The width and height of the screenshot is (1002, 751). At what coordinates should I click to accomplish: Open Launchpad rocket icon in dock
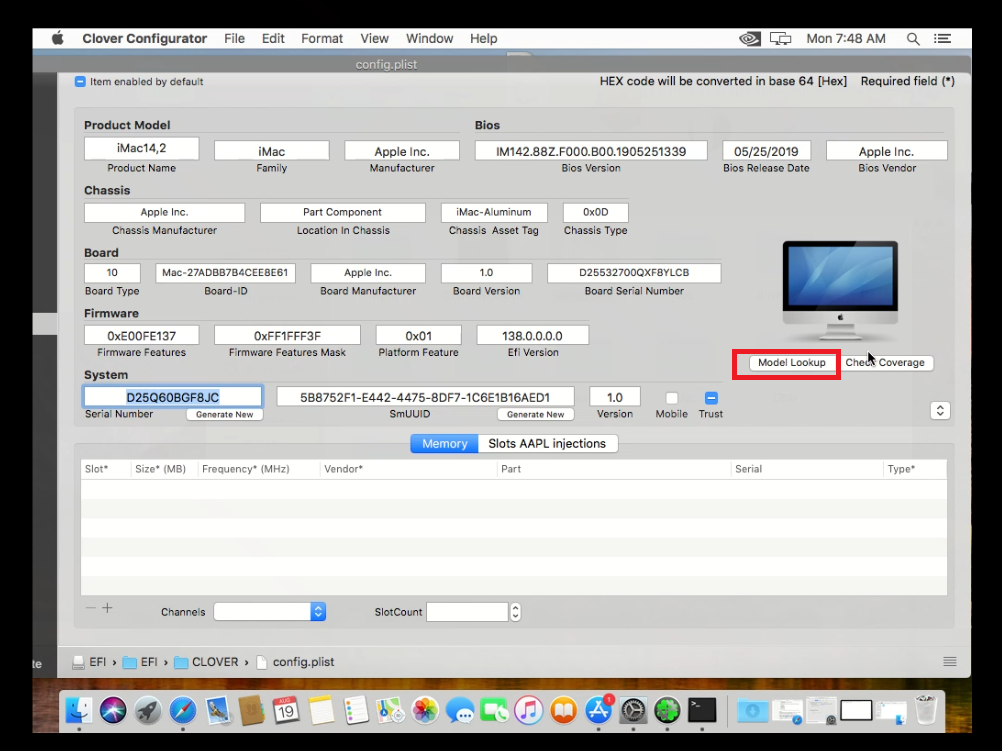pyautogui.click(x=148, y=710)
